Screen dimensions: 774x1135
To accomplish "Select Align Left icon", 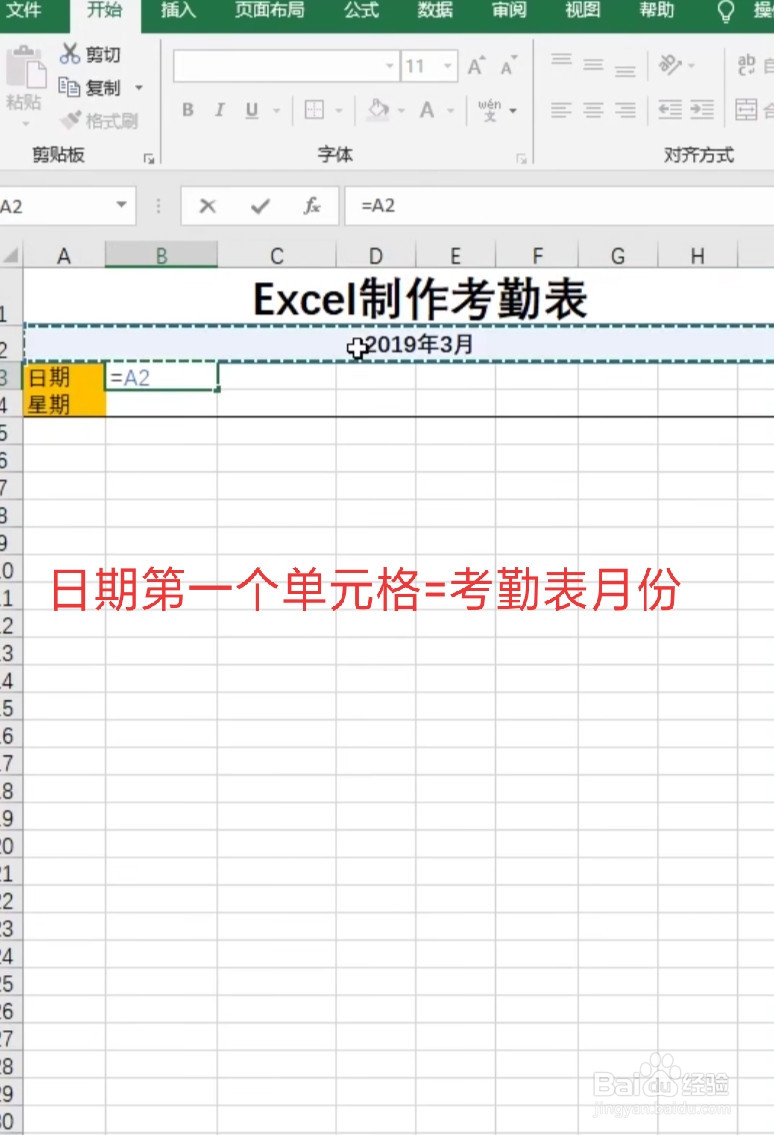I will click(561, 110).
